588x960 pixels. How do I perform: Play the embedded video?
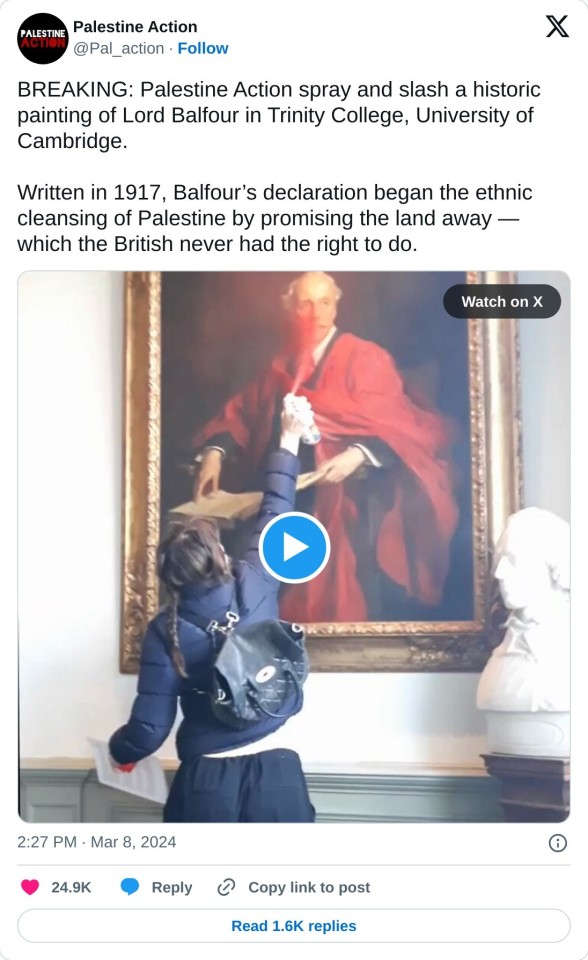[294, 547]
